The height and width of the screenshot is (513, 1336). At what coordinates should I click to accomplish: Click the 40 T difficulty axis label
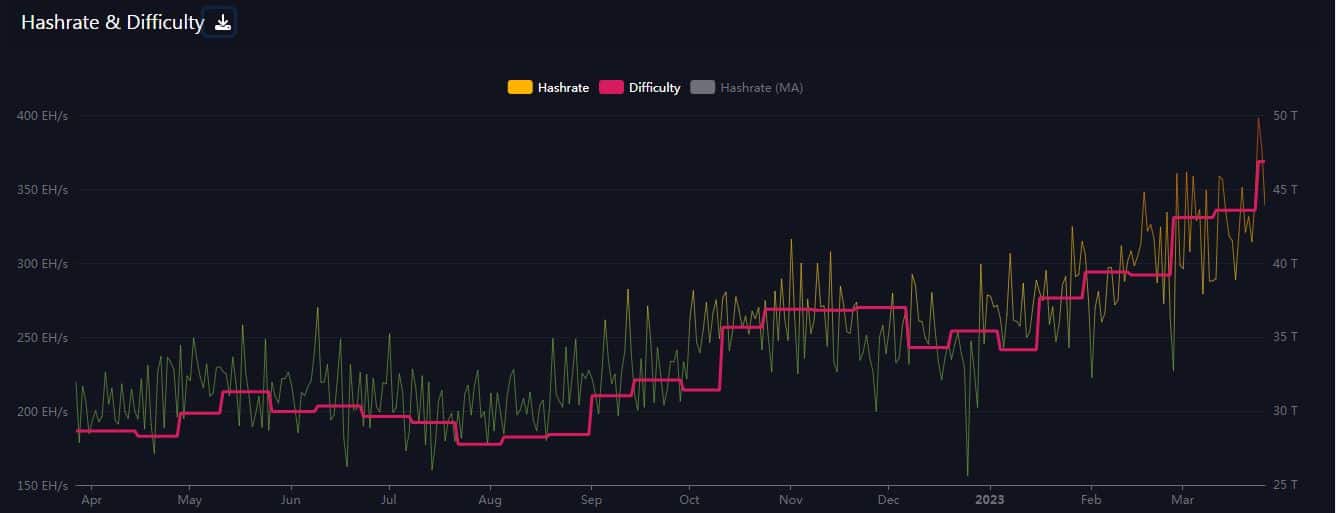click(x=1285, y=264)
